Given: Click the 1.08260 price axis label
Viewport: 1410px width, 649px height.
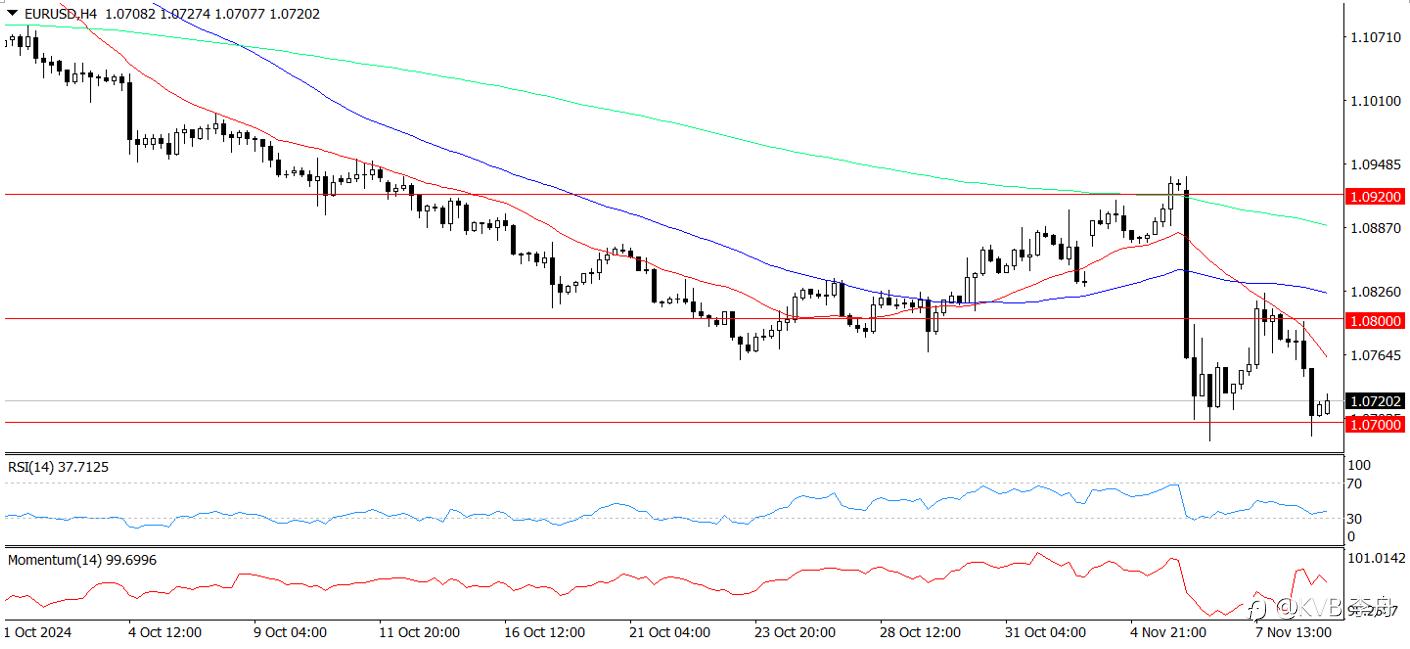Looking at the screenshot, I should (x=1375, y=292).
